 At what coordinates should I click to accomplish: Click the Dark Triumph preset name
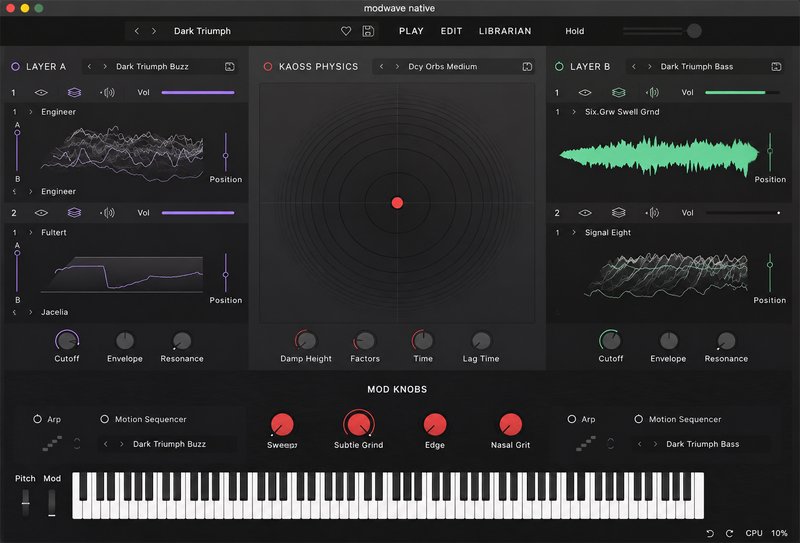pos(202,31)
